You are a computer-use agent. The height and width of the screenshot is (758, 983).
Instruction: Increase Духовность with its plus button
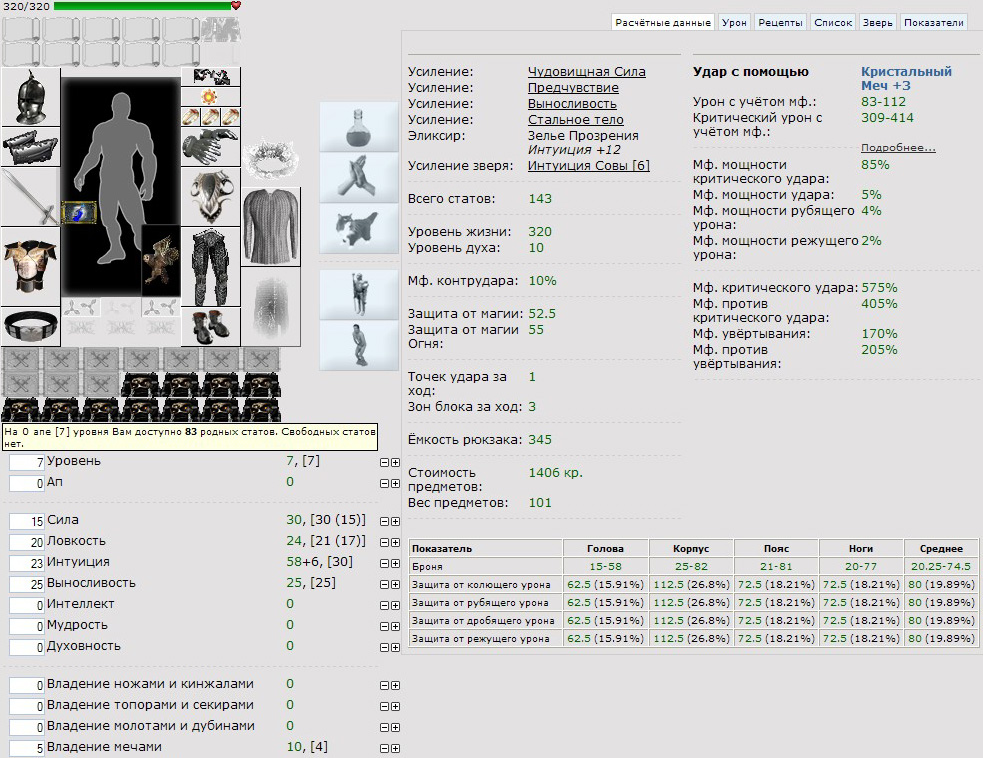point(395,648)
